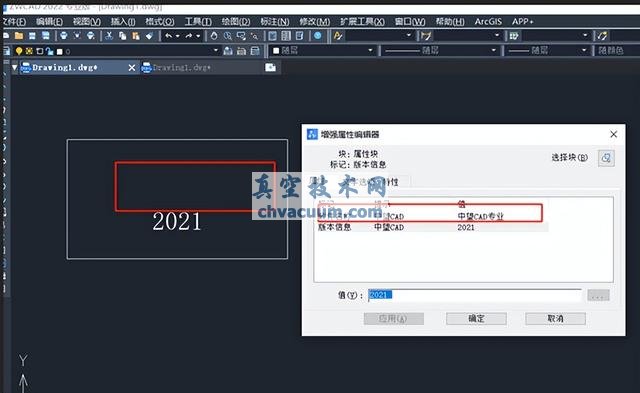Open a drawing using the folder icon
Screen dimensions: 640x393
tap(19, 36)
